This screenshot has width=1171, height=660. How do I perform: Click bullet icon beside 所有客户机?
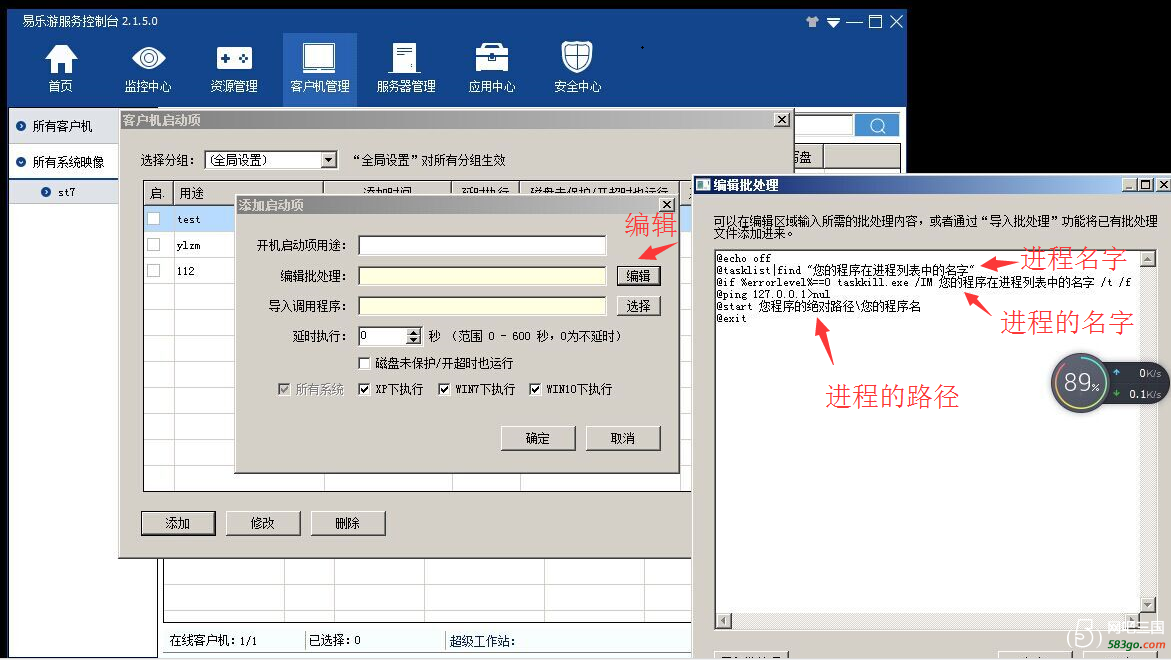click(21, 126)
